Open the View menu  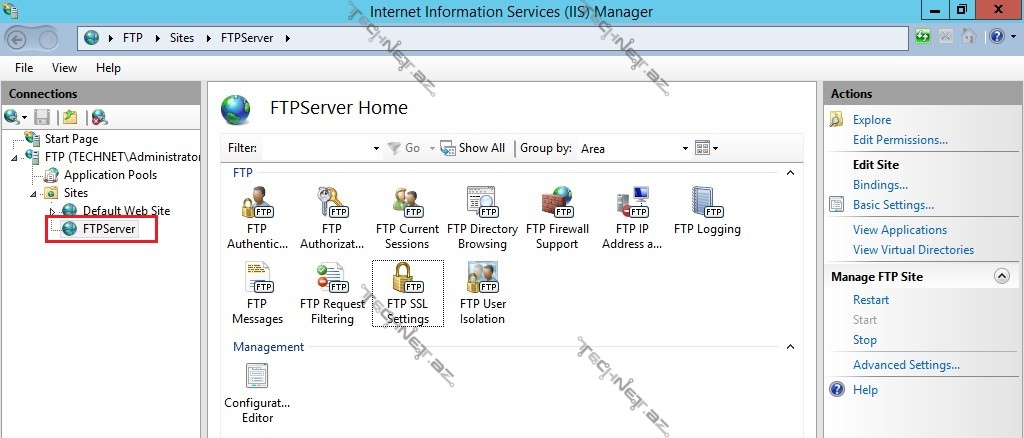pyautogui.click(x=64, y=68)
